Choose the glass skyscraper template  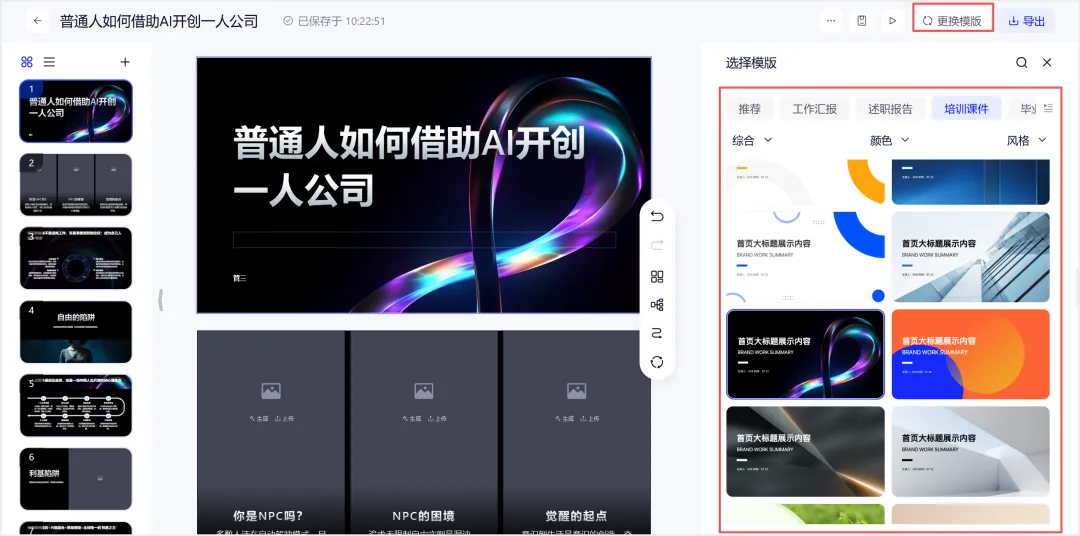click(x=970, y=257)
